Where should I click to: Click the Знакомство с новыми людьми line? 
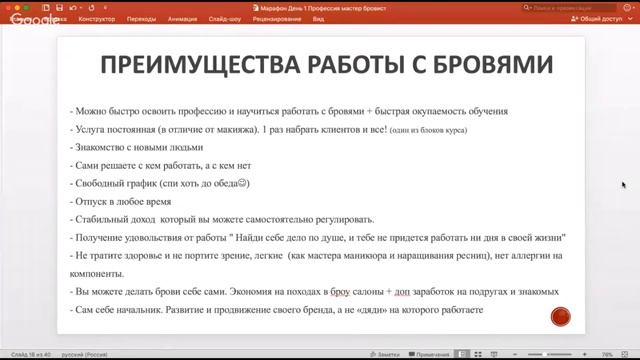(x=136, y=147)
